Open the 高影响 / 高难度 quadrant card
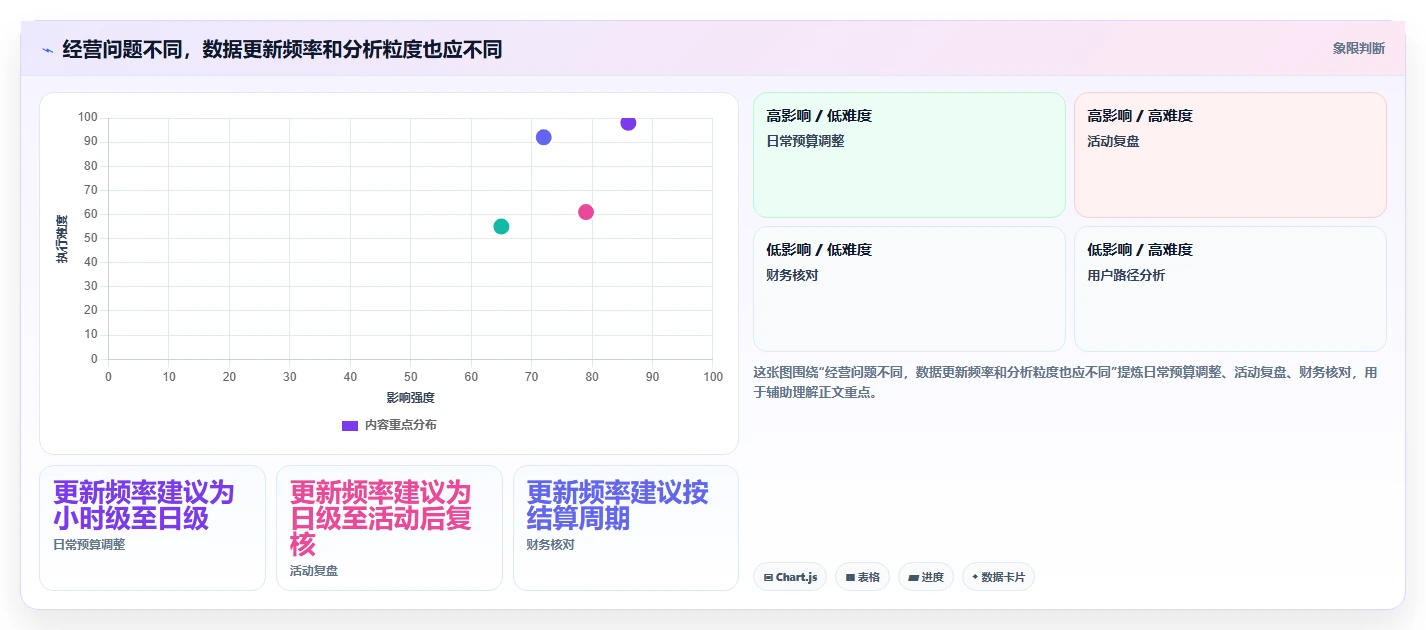Image resolution: width=1426 pixels, height=630 pixels. click(1230, 155)
